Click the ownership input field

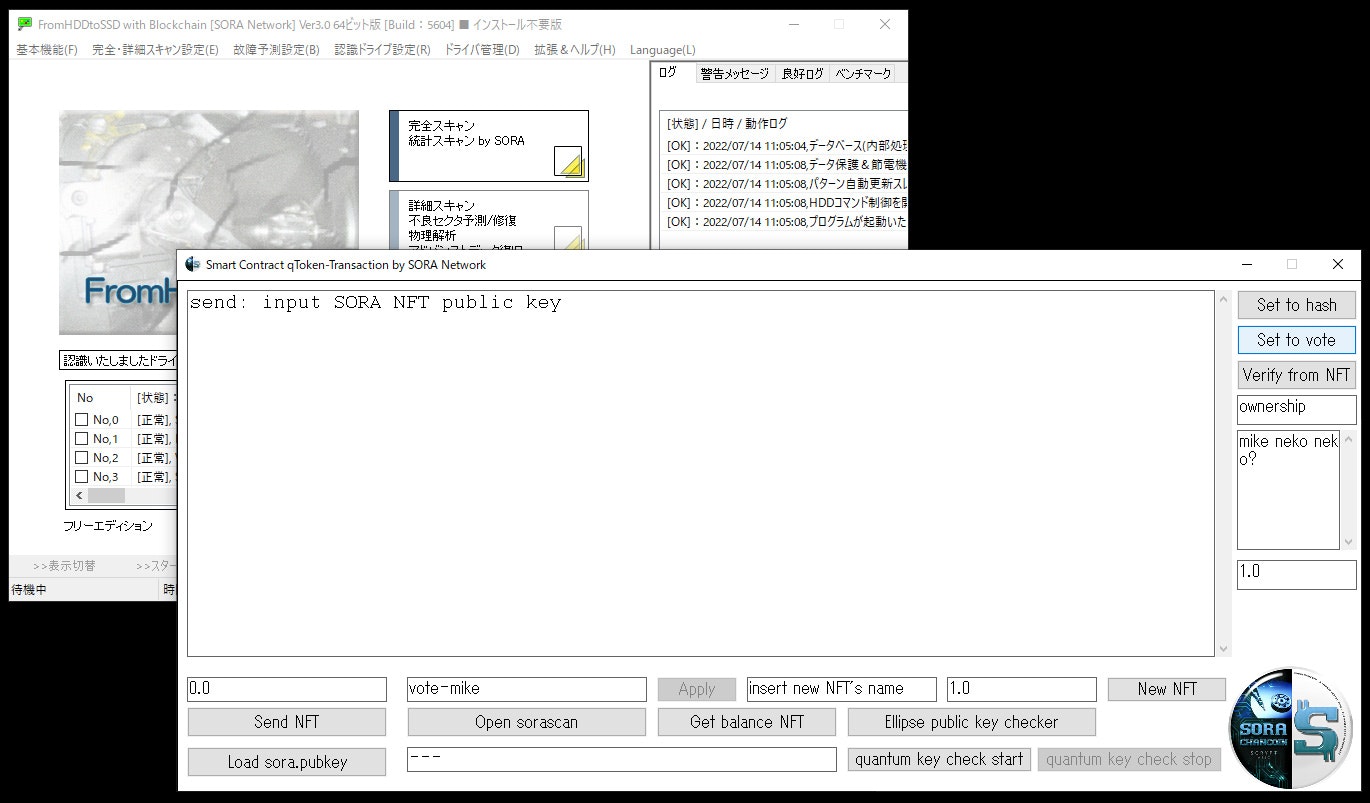(1296, 409)
